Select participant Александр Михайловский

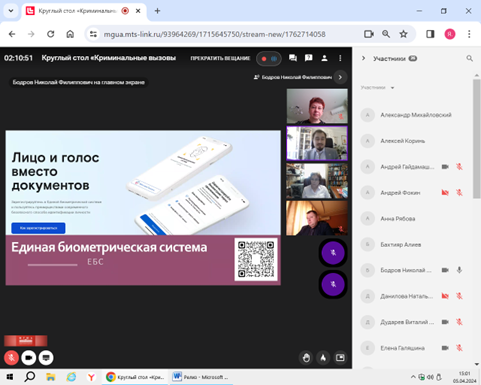416,115
